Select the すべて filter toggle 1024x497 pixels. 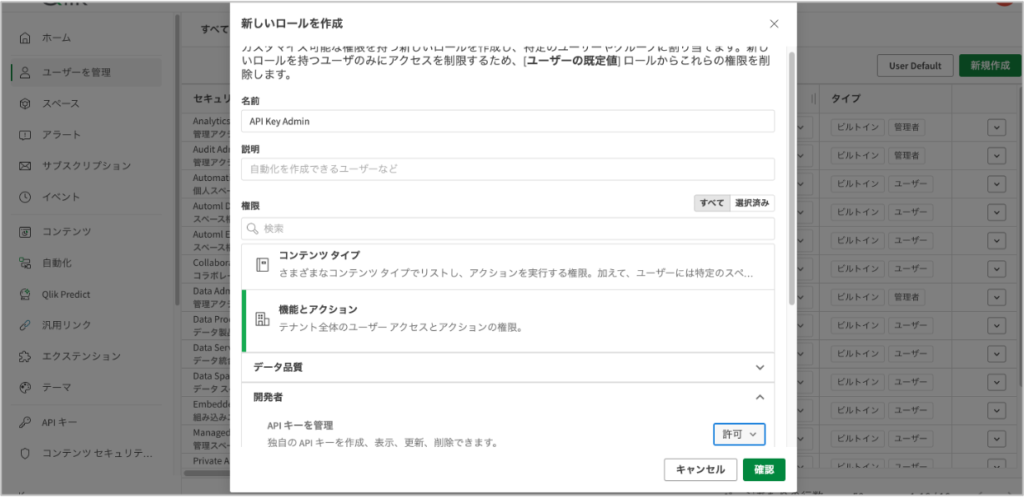pyautogui.click(x=712, y=203)
